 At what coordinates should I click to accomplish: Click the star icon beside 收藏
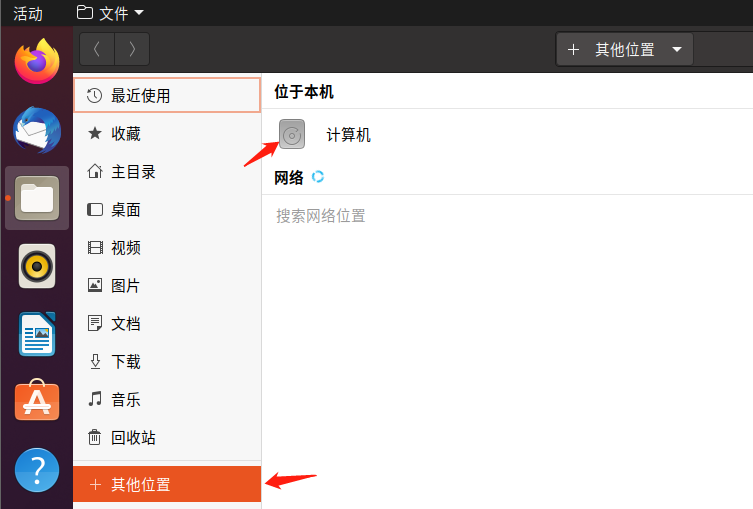coord(95,133)
